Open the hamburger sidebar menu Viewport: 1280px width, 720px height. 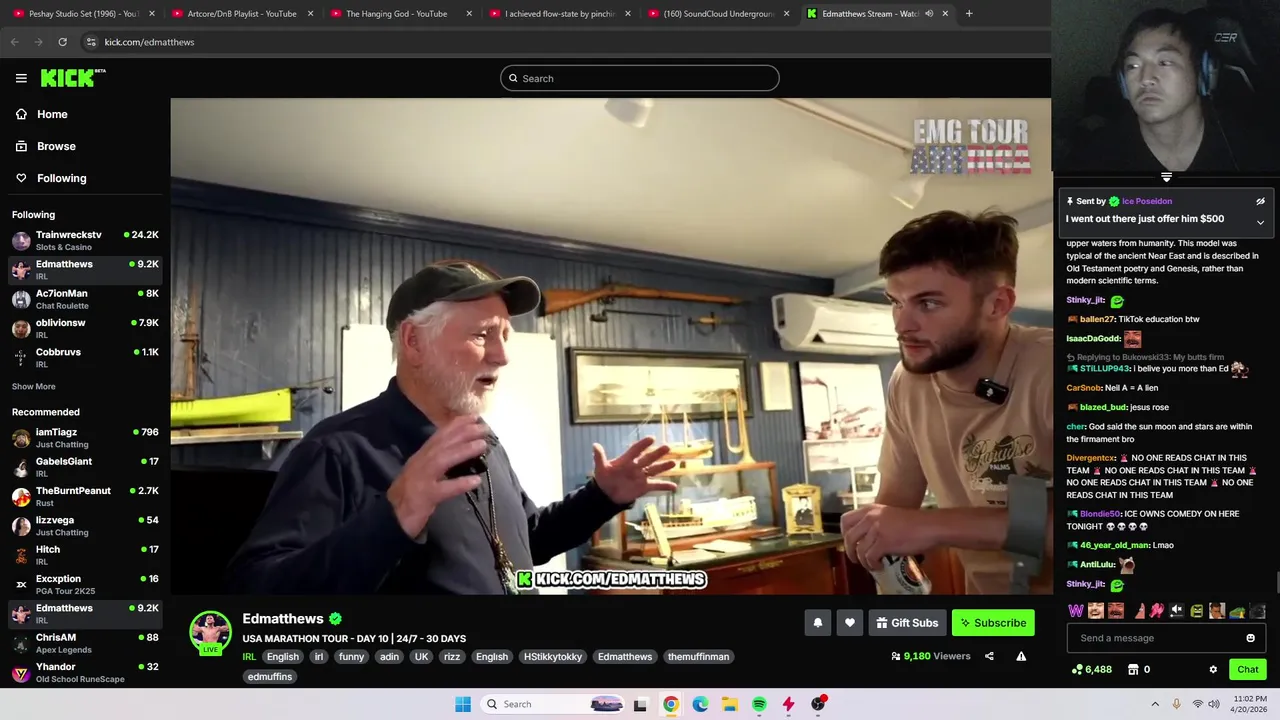coord(21,78)
